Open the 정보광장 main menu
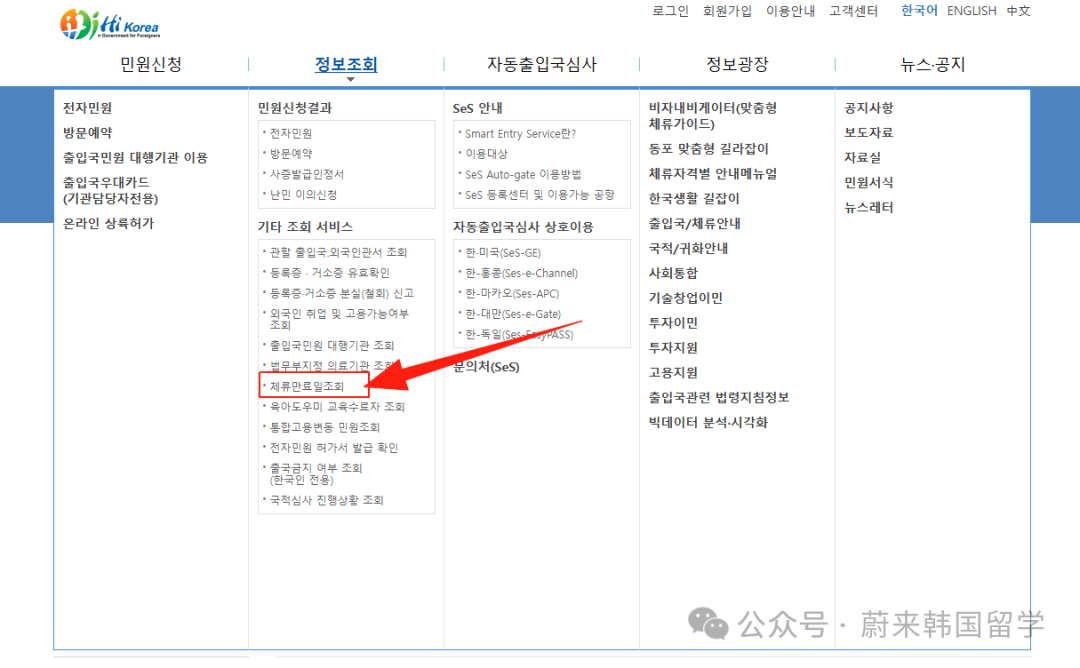The height and width of the screenshot is (668, 1080). point(737,65)
